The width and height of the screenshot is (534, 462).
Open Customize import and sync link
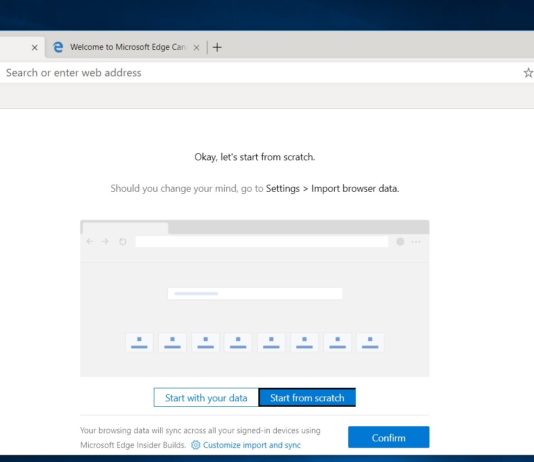(x=252, y=445)
